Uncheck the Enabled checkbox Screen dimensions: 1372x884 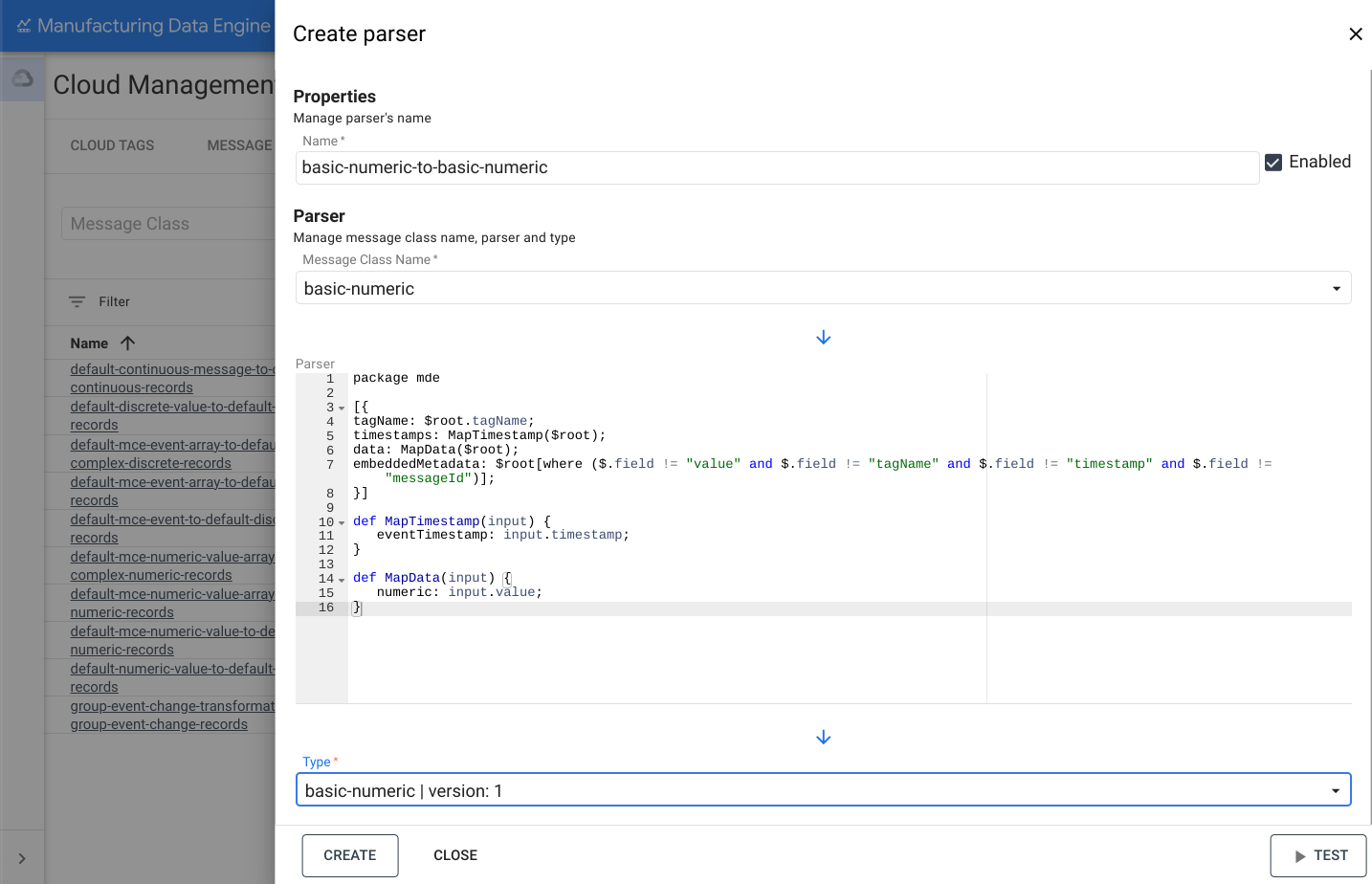pos(1273,162)
